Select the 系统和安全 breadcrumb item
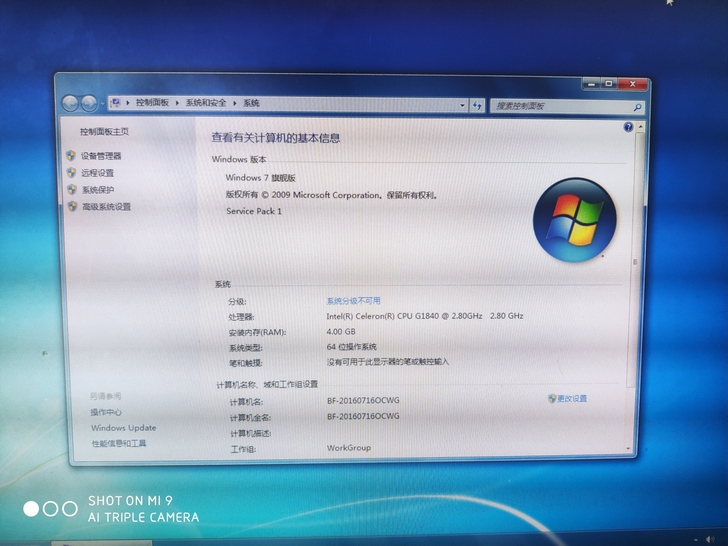The width and height of the screenshot is (728, 546). tap(206, 103)
